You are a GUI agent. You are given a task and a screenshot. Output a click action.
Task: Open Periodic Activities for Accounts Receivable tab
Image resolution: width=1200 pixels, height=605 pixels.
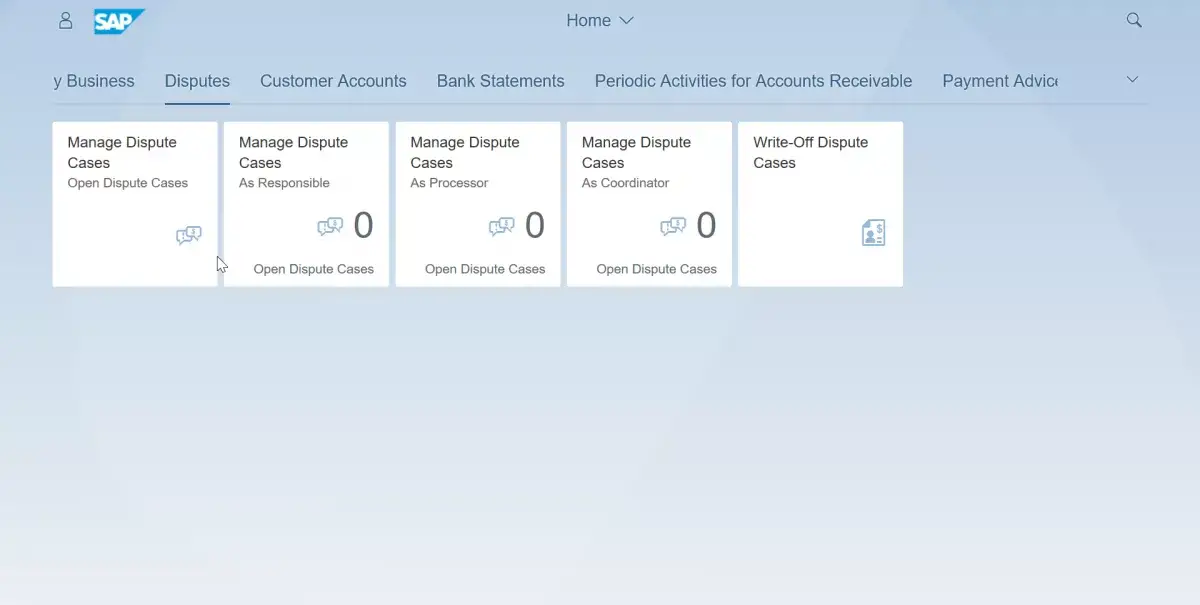tap(753, 81)
